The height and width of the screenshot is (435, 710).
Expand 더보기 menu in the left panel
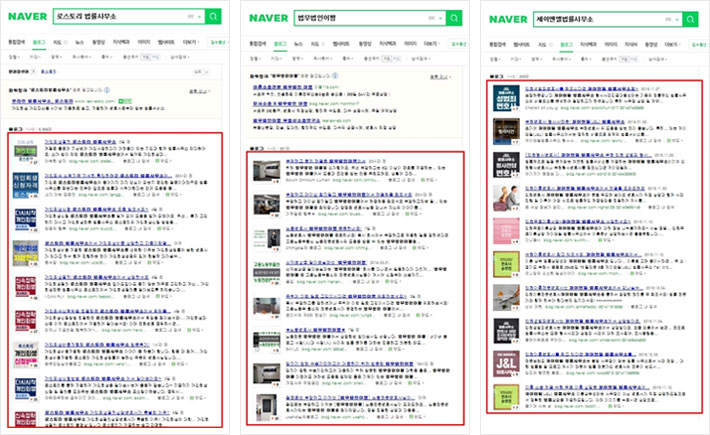[189, 43]
